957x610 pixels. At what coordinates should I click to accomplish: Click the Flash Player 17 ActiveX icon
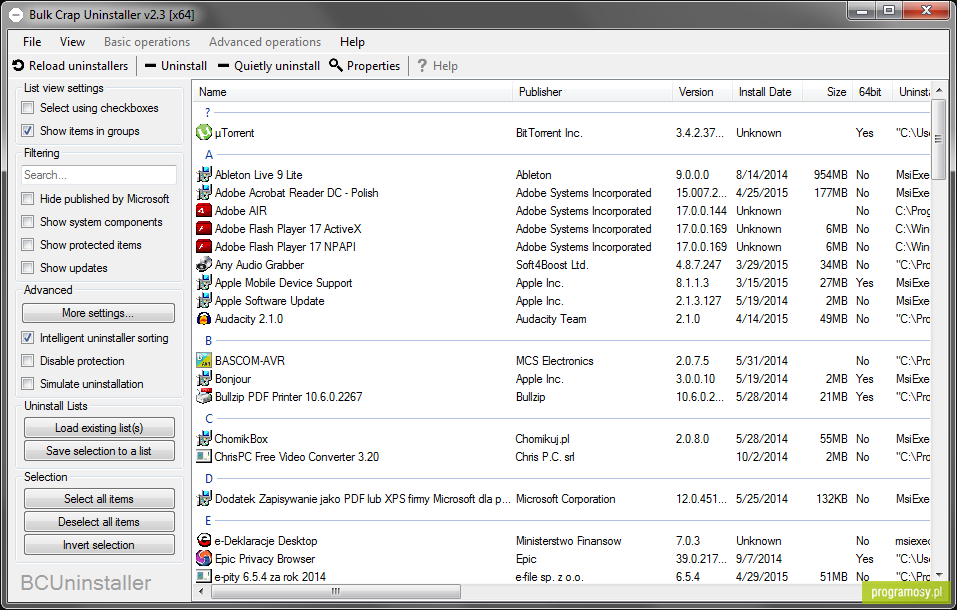pos(204,229)
